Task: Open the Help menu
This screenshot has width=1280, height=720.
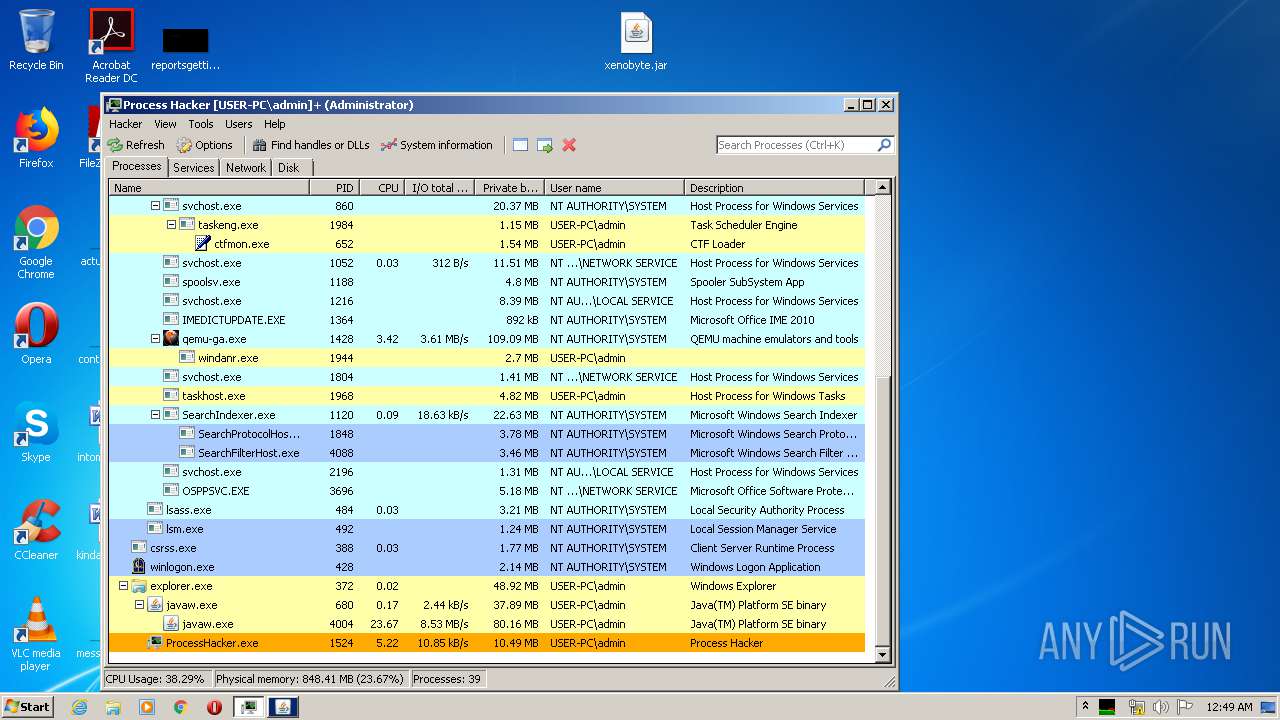Action: tap(275, 124)
